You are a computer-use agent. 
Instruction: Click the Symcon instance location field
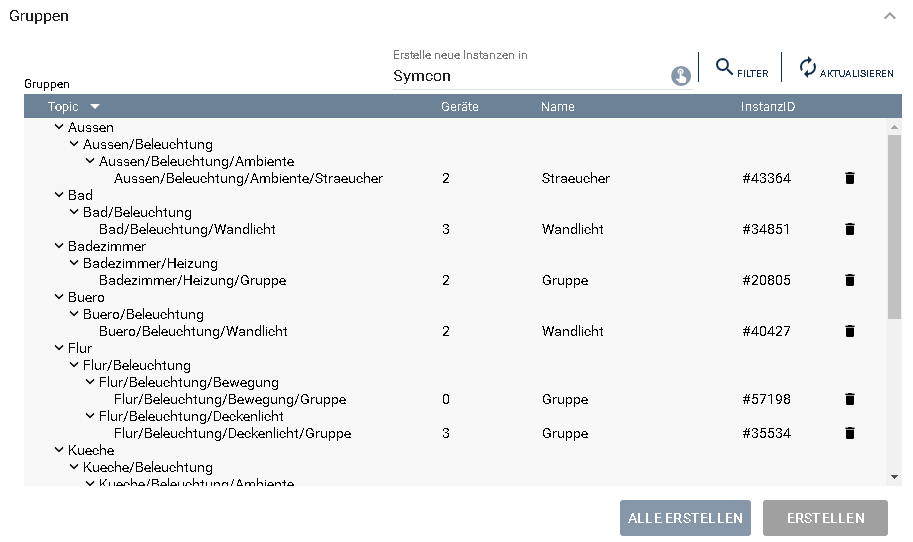tap(542, 76)
